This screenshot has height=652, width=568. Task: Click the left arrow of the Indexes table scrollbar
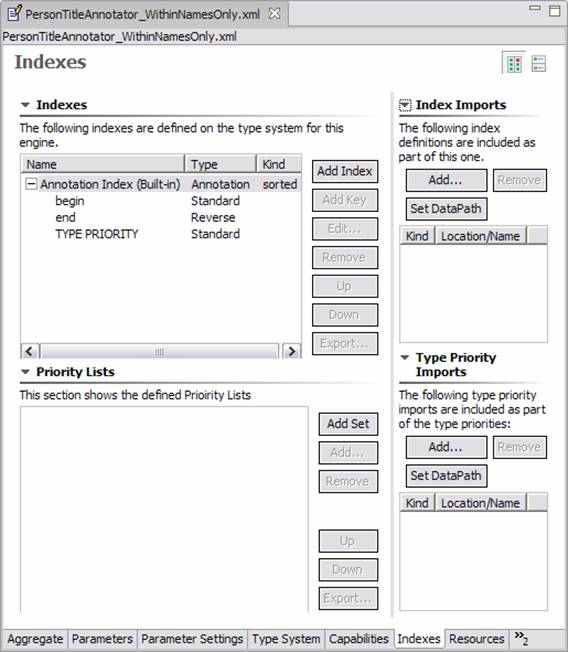[30, 351]
